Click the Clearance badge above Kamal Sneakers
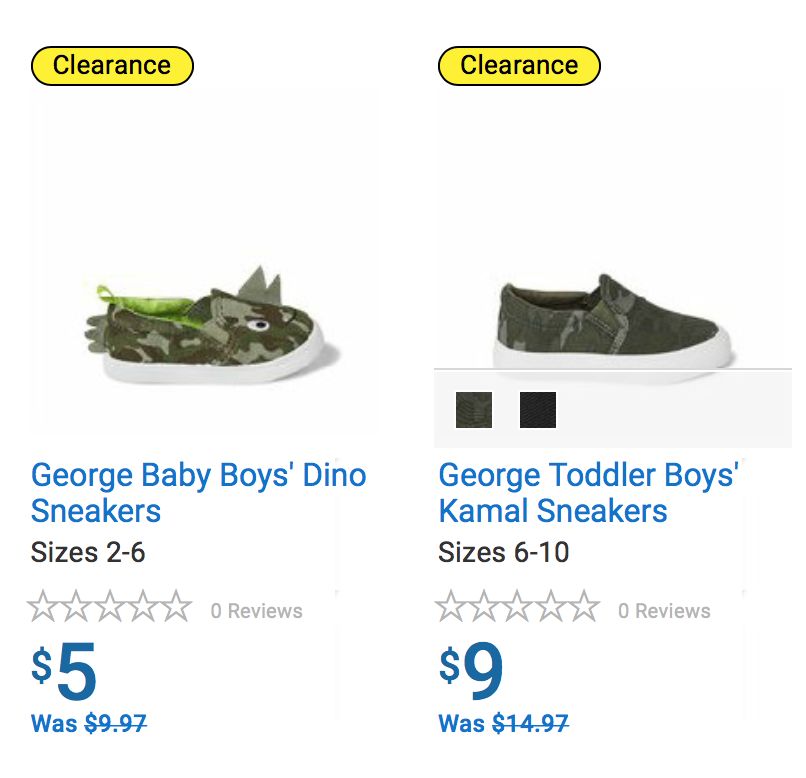The height and width of the screenshot is (778, 806). coord(519,66)
